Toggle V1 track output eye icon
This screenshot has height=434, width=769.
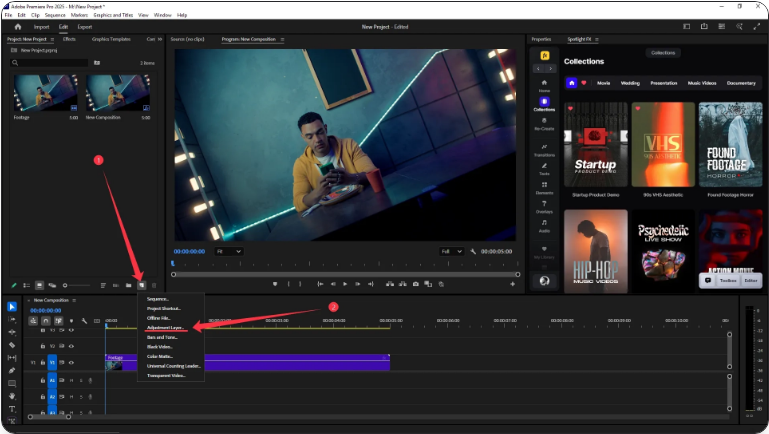(71, 362)
